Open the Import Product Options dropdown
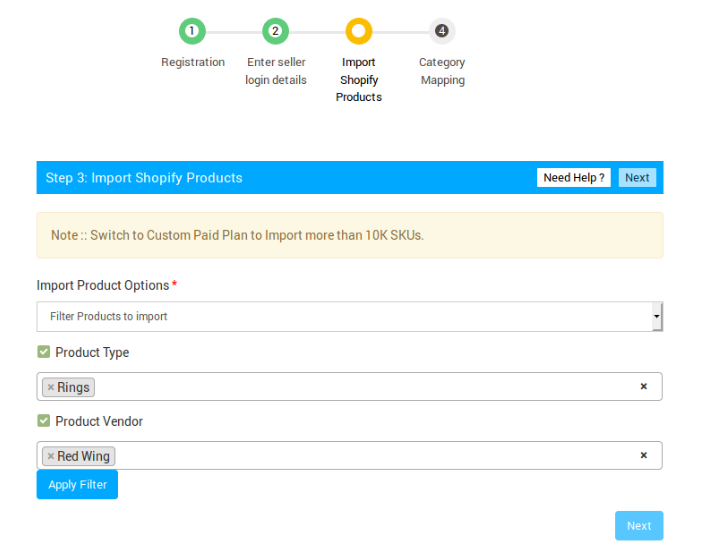701x542 pixels. tap(350, 317)
